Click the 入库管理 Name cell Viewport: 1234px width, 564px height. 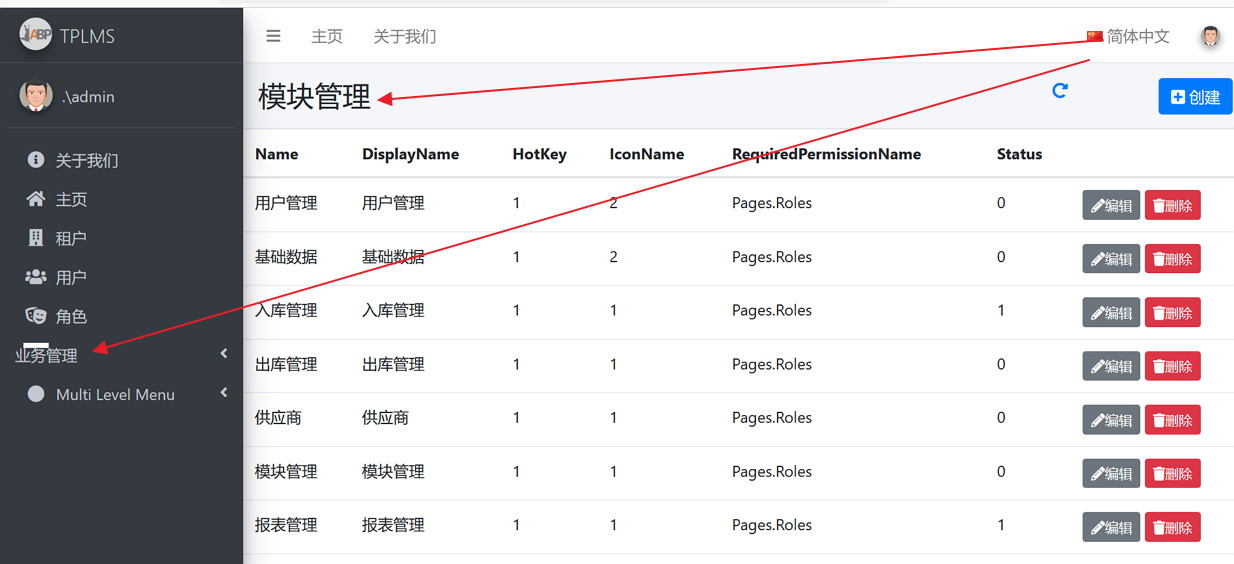[286, 310]
